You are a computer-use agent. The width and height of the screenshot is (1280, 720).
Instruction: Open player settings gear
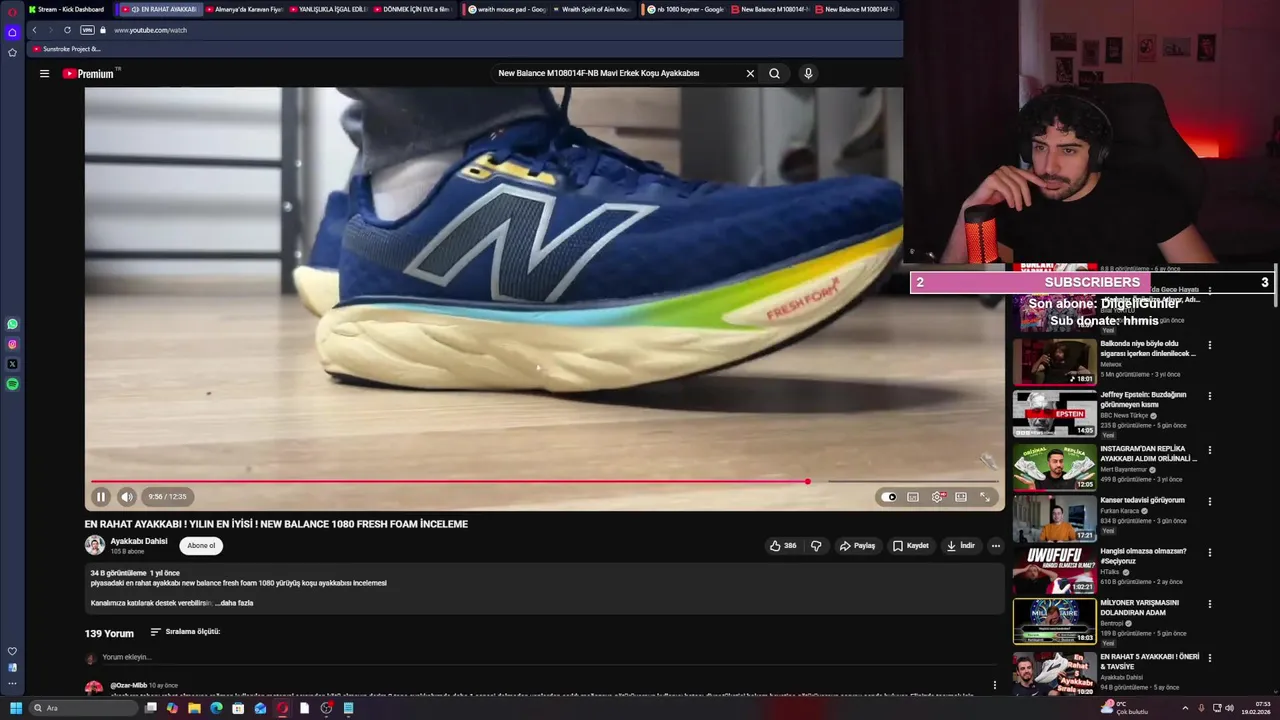(937, 497)
